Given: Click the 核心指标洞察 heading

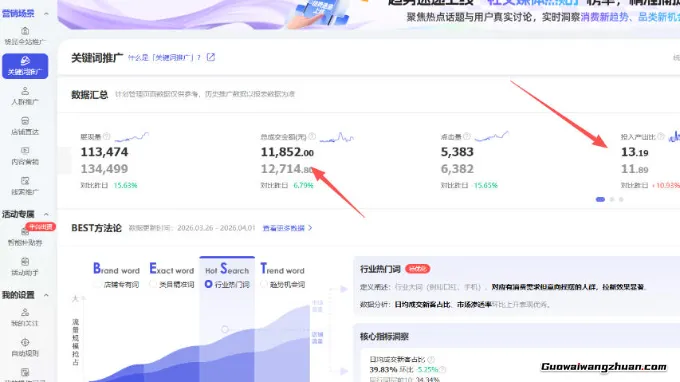Looking at the screenshot, I should (x=384, y=336).
